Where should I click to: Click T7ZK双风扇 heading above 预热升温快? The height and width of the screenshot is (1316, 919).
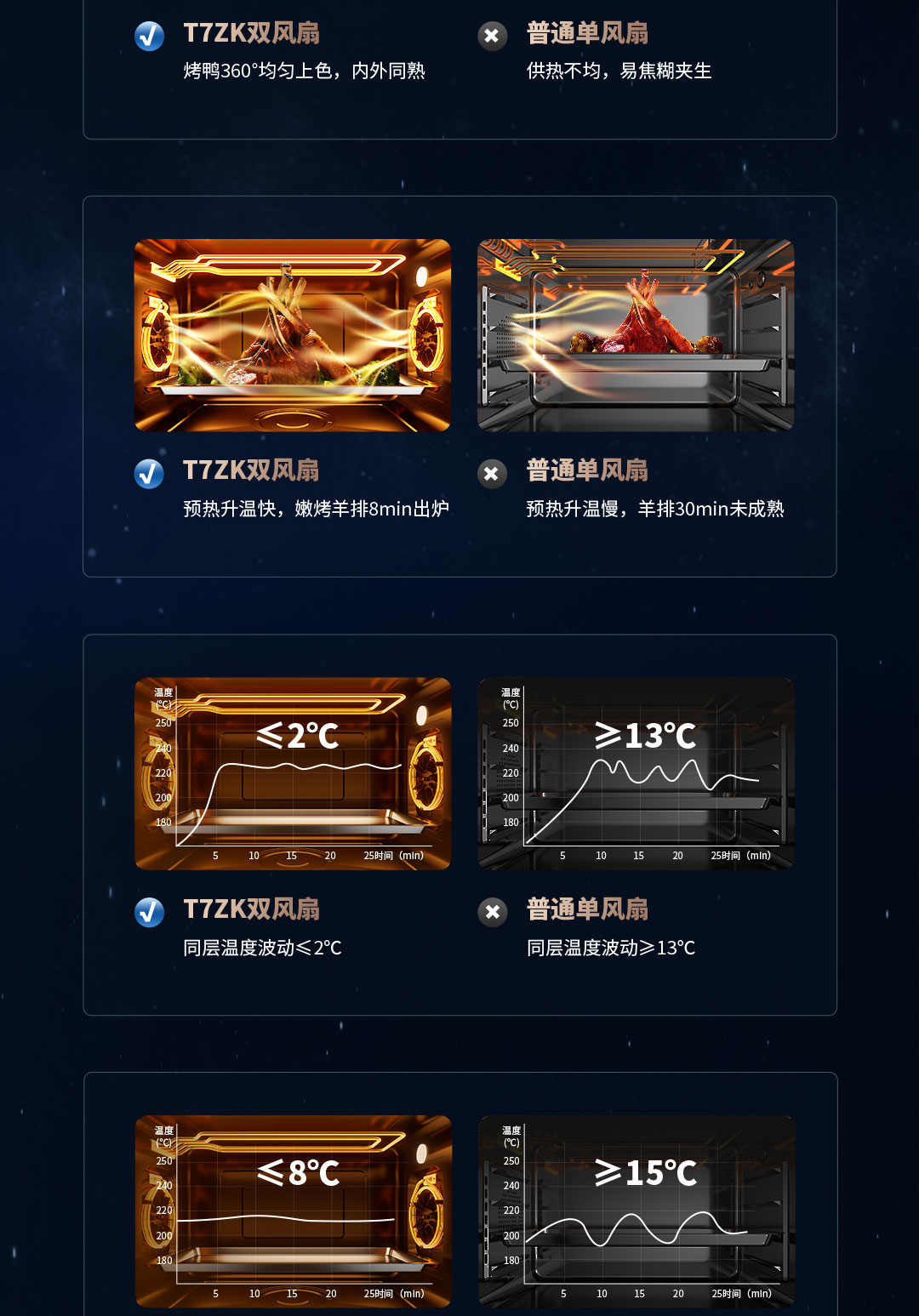click(252, 470)
